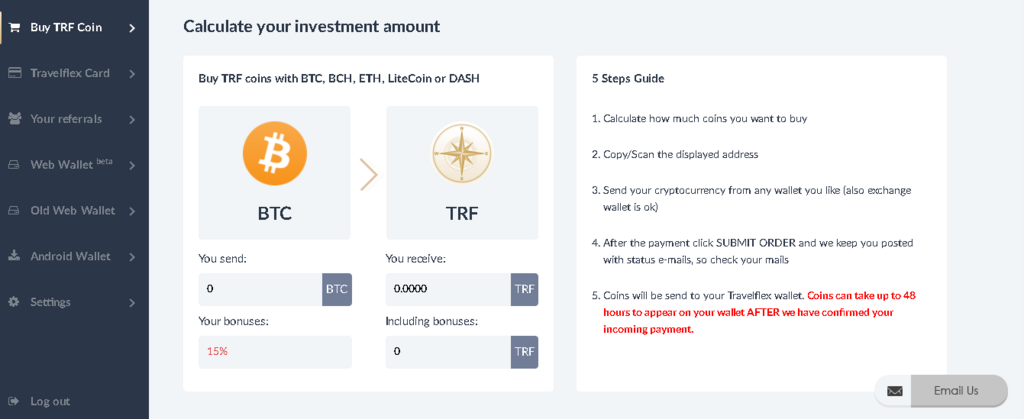
Task: Expand the Buy TRF Coin chevron
Action: (x=132, y=28)
